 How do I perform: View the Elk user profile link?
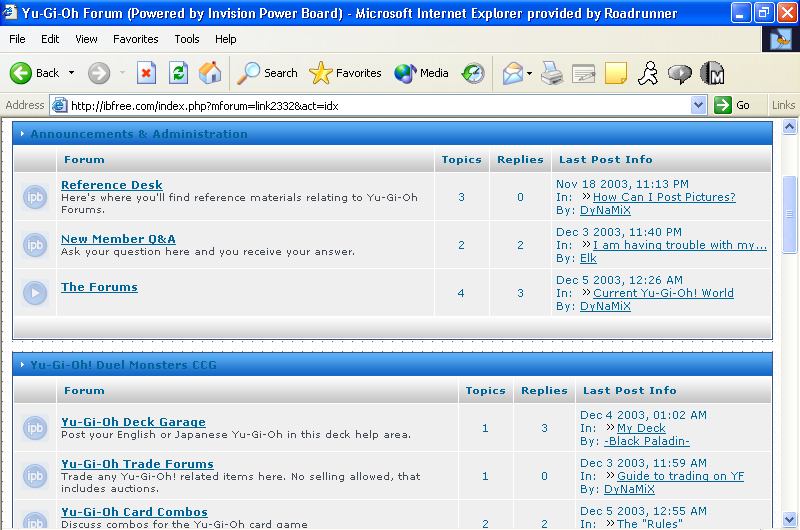pyautogui.click(x=588, y=258)
